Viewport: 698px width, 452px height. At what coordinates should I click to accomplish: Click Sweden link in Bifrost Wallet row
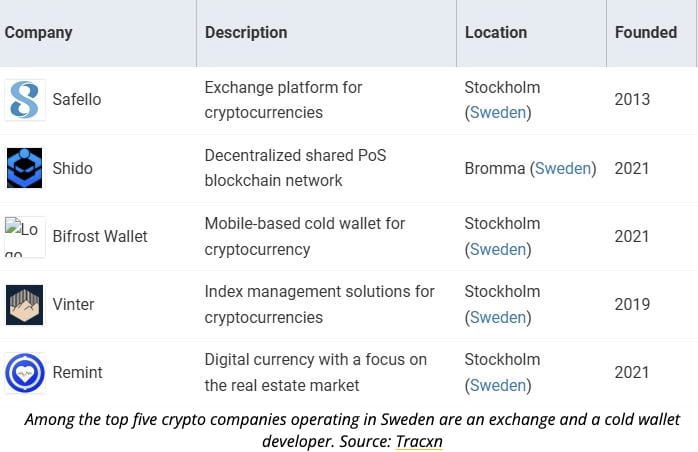tap(498, 249)
